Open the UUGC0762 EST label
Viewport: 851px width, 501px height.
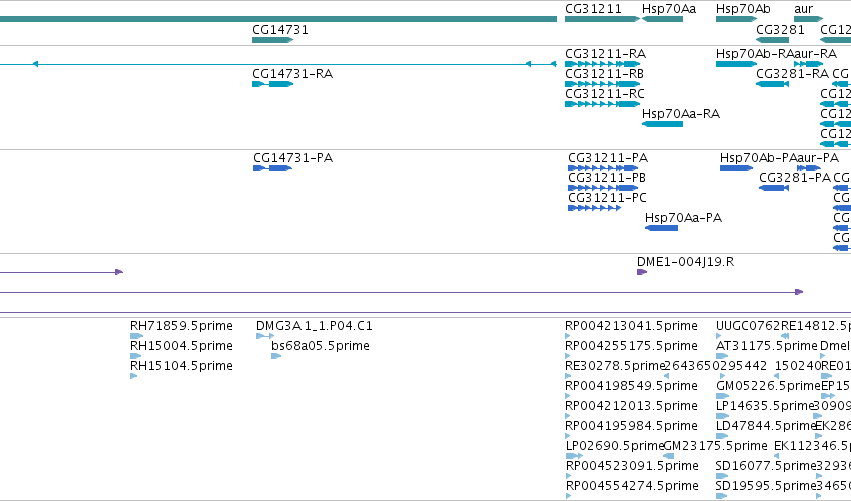click(748, 326)
